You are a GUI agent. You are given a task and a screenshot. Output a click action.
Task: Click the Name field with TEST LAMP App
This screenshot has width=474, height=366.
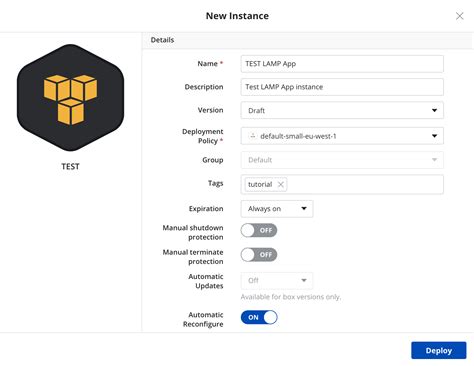(x=342, y=64)
